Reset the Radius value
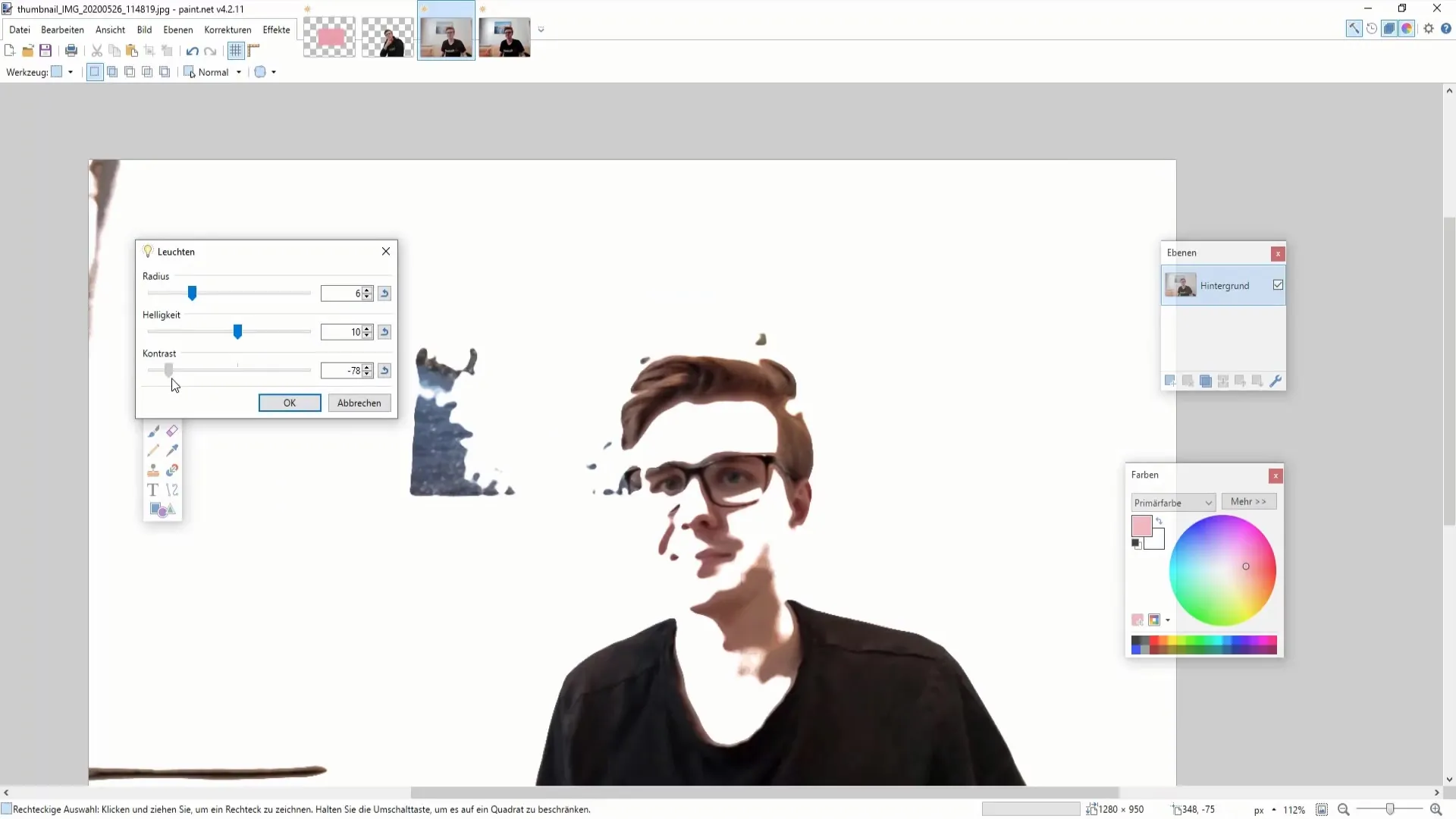 click(x=384, y=293)
